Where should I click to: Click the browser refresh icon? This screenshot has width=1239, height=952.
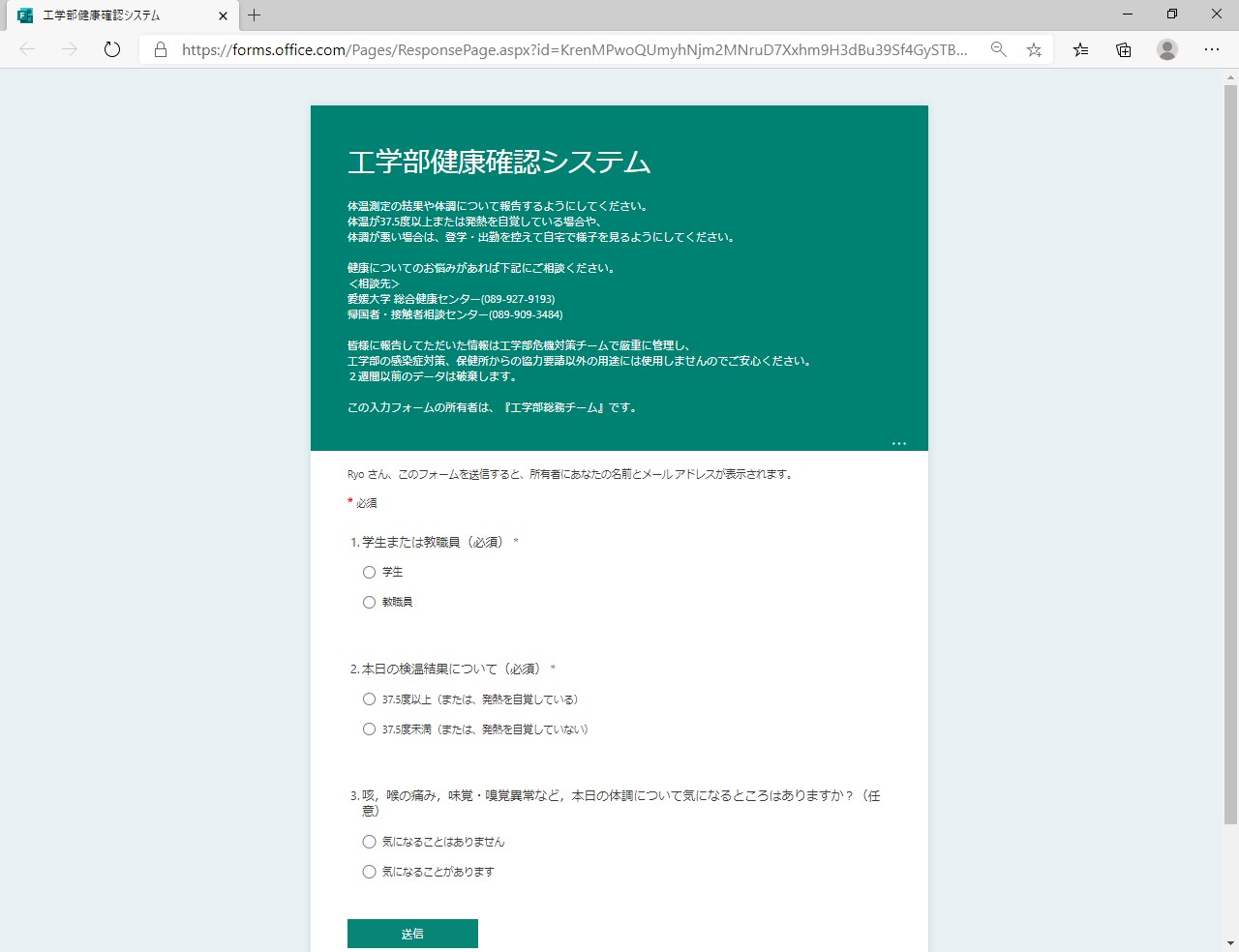click(112, 49)
